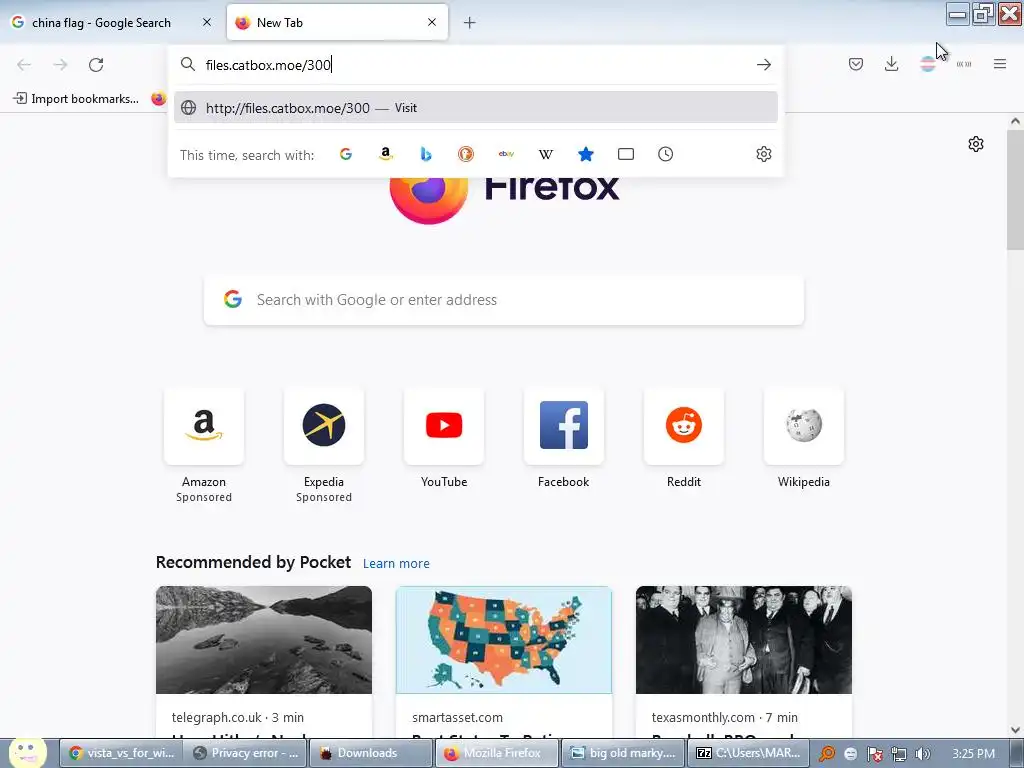
Task: Click the address bar text field
Action: [477, 65]
